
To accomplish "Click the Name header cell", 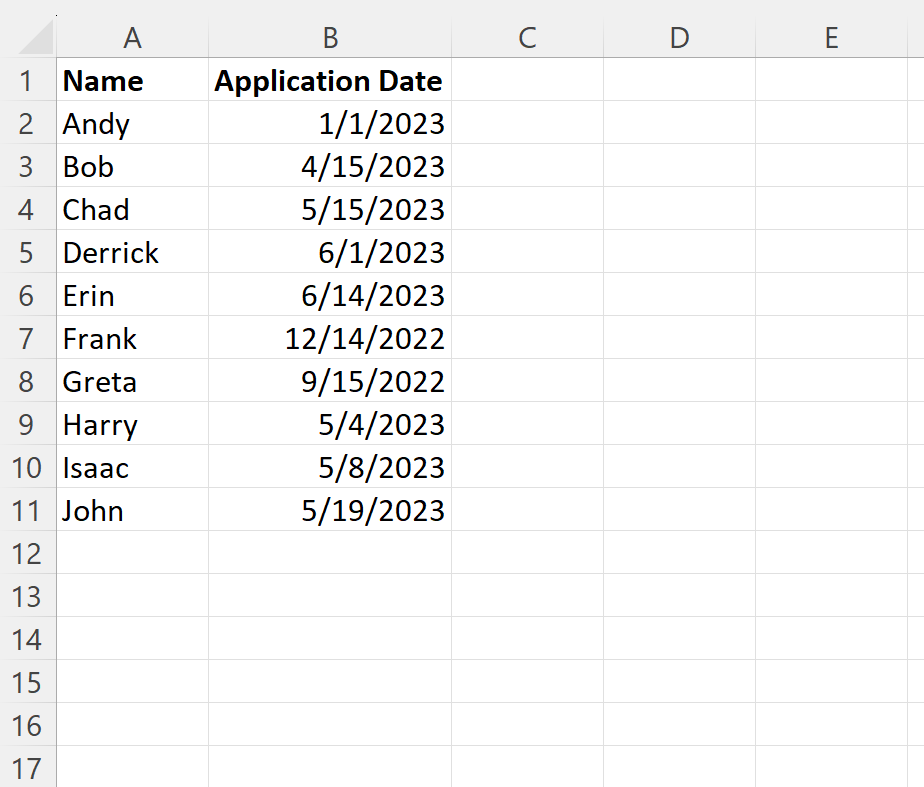I will coord(133,80).
